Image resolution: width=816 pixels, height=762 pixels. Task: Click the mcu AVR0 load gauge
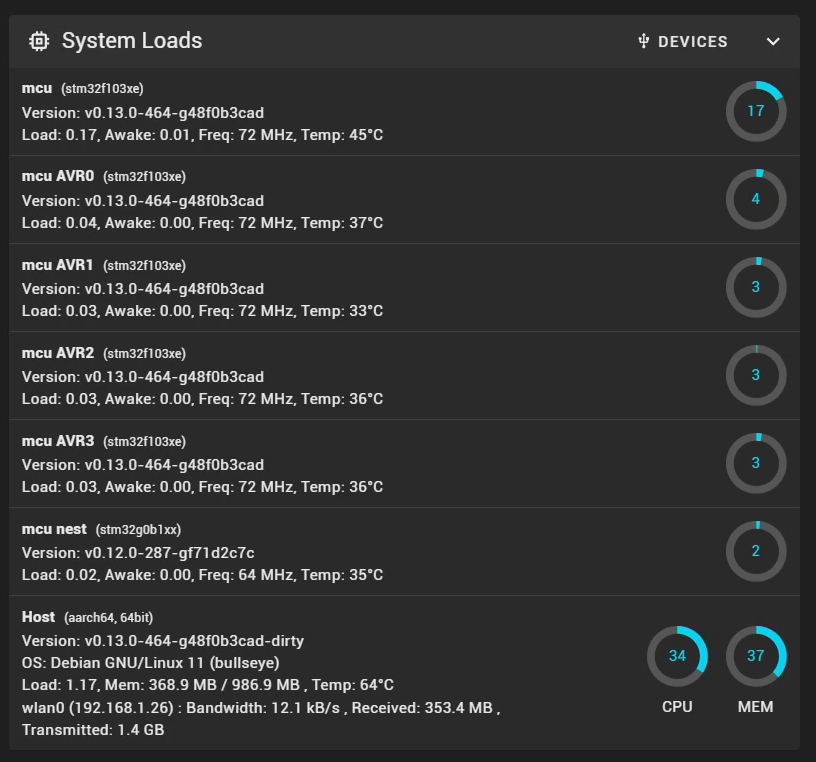click(755, 199)
